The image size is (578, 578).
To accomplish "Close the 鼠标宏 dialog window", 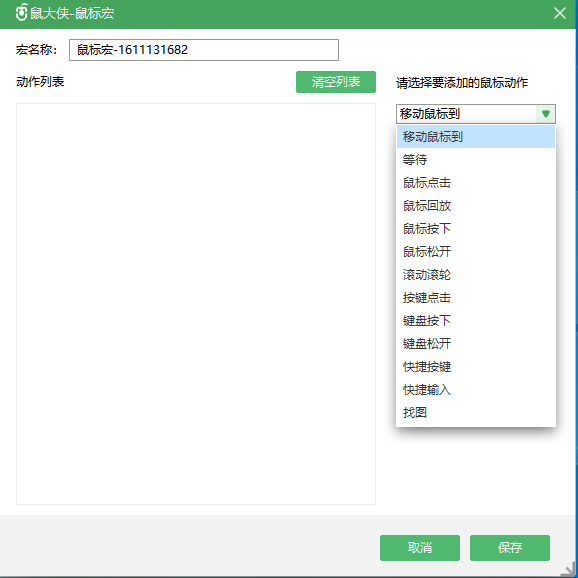I will [560, 13].
